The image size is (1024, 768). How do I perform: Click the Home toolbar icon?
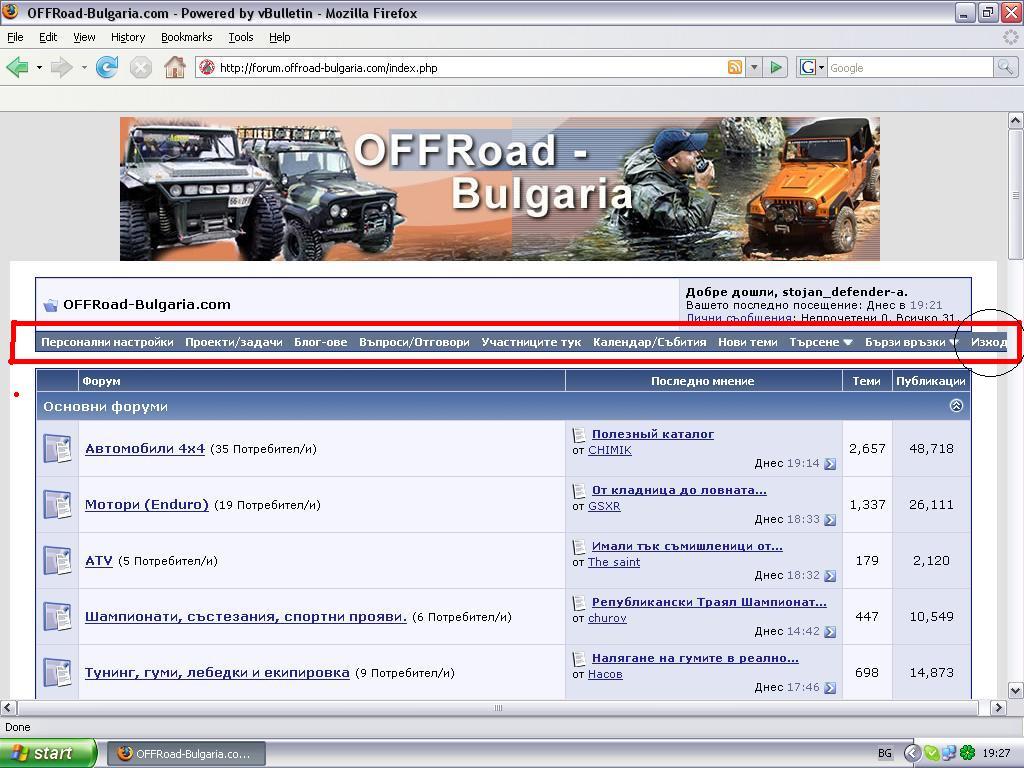coord(175,68)
